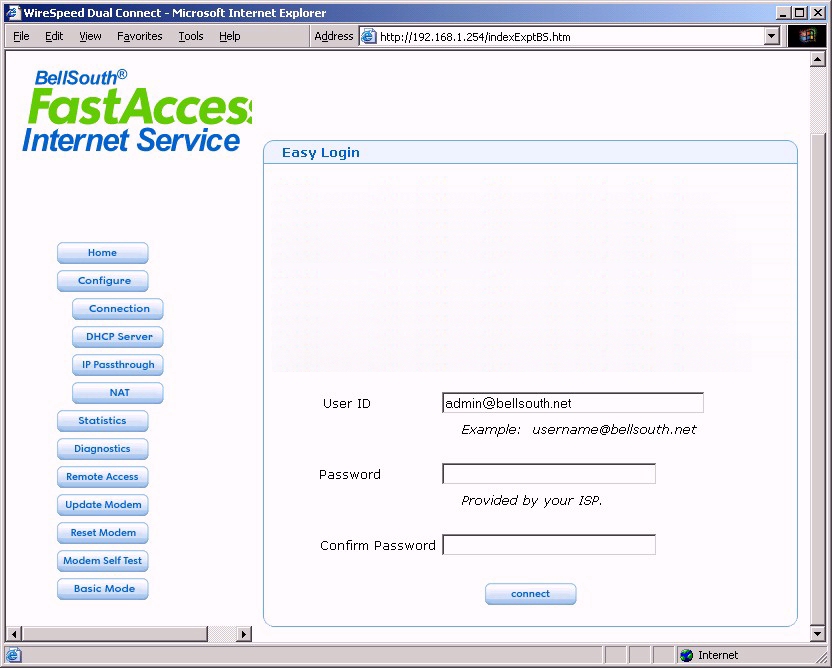Click the 'Address' label in the toolbar
Image resolution: width=832 pixels, height=668 pixels.
[334, 36]
